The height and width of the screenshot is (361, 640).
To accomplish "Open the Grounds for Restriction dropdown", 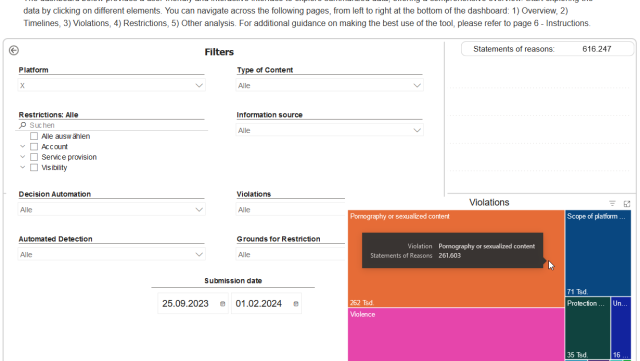I will [291, 254].
